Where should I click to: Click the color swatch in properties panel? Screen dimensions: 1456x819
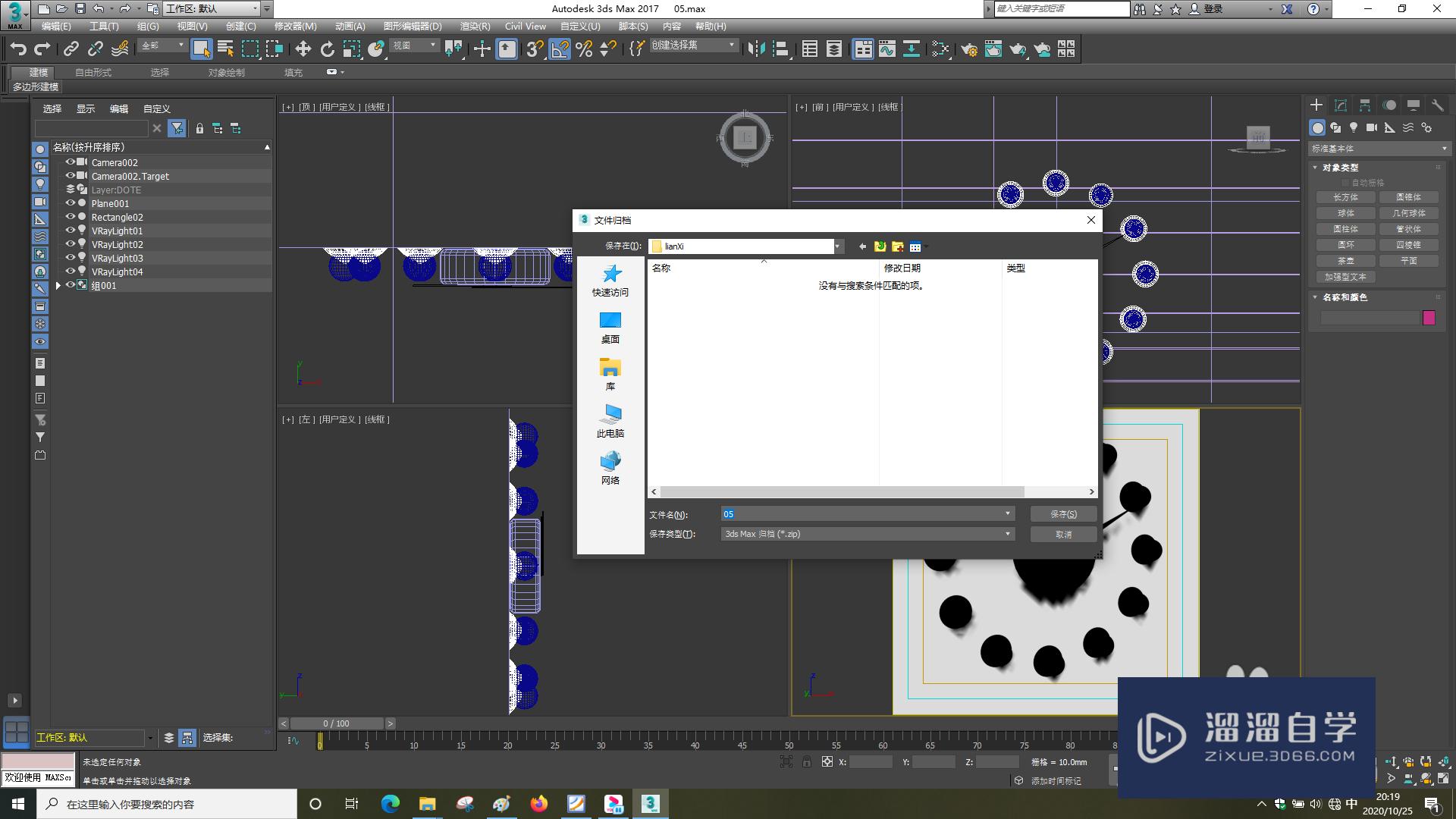tap(1429, 317)
